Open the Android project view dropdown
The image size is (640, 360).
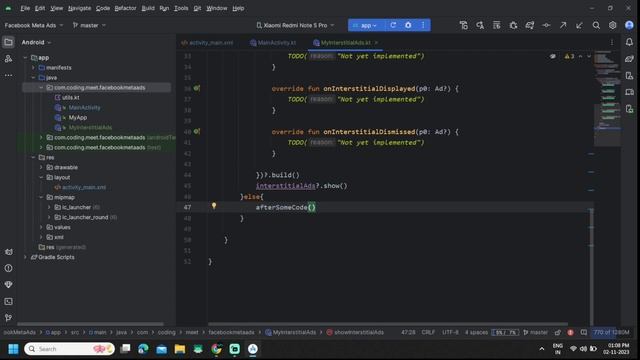36,42
